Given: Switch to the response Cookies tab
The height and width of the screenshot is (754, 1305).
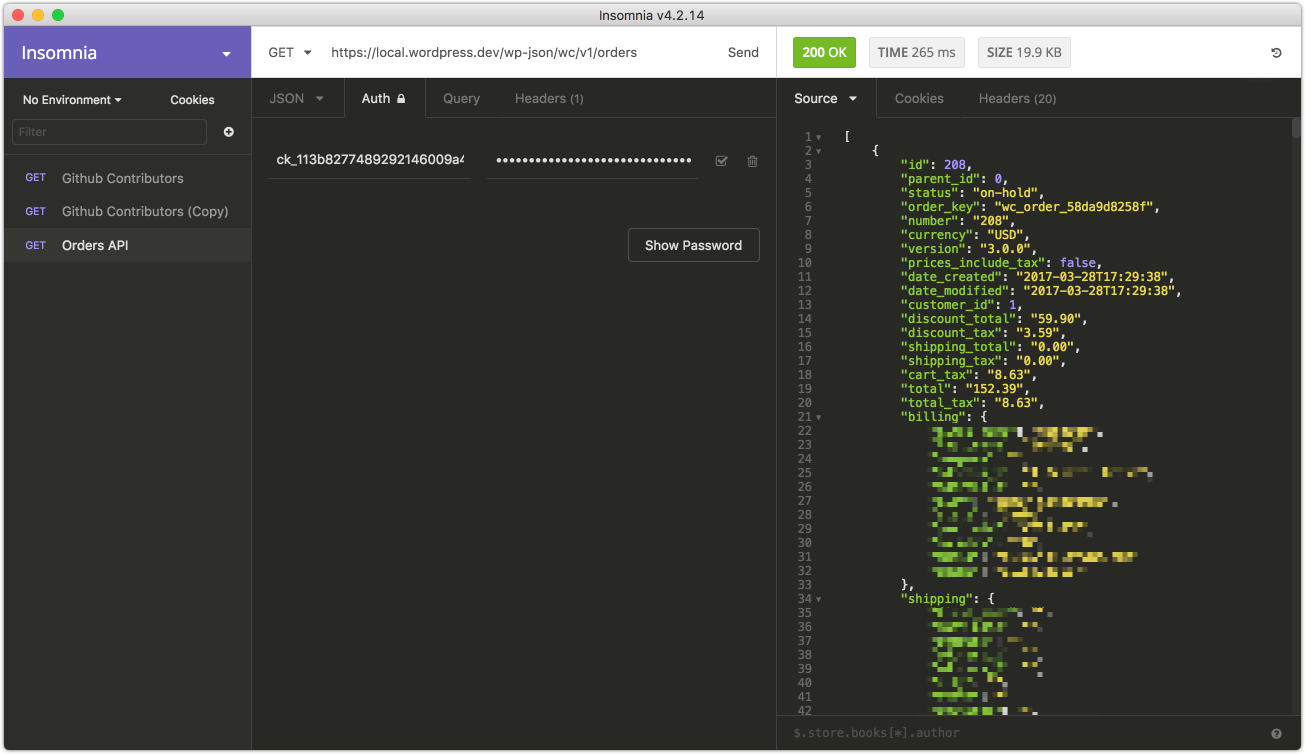Looking at the screenshot, I should [x=919, y=99].
